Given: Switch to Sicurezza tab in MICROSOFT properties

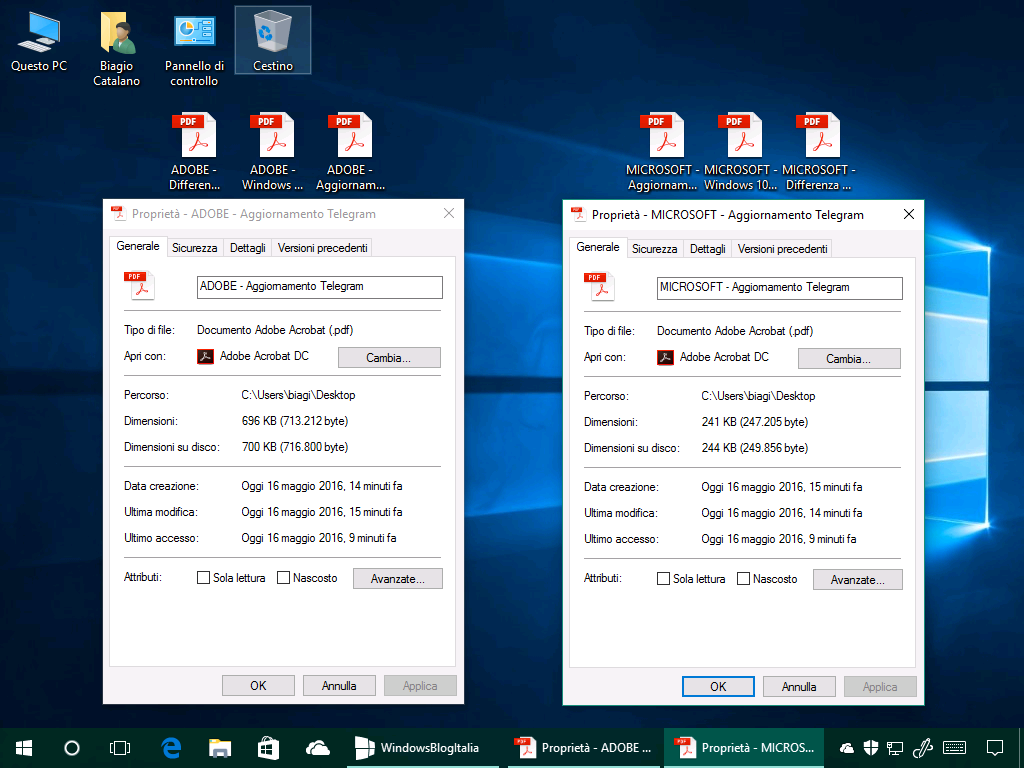Looking at the screenshot, I should (x=654, y=249).
